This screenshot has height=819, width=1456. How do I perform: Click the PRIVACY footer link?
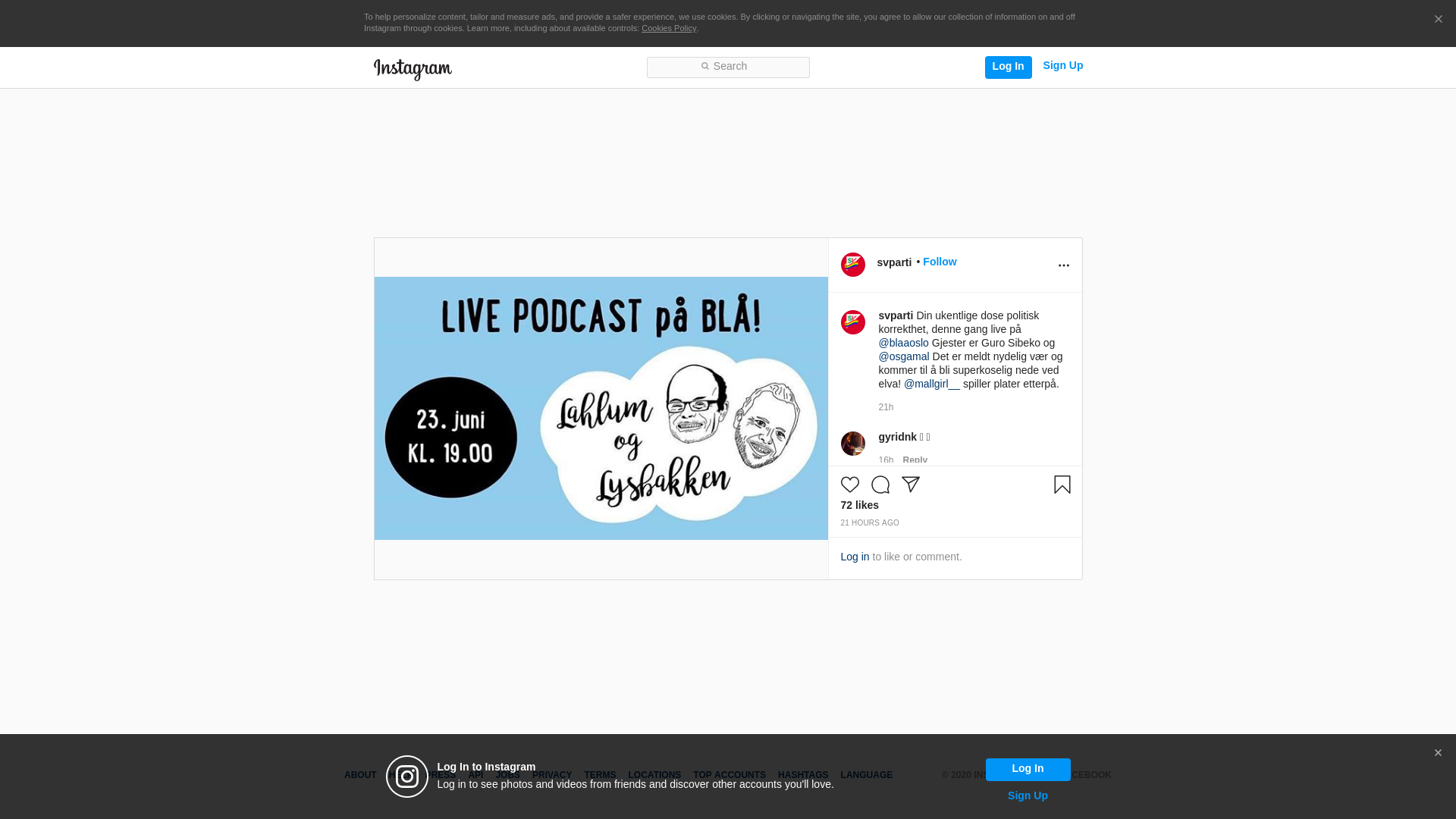tap(551, 775)
